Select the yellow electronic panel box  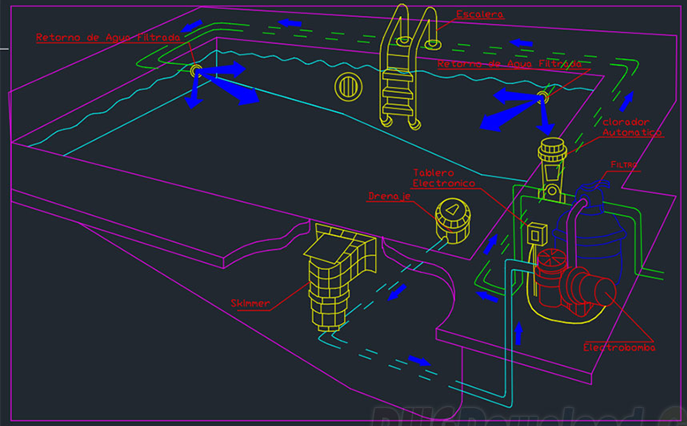click(x=536, y=235)
